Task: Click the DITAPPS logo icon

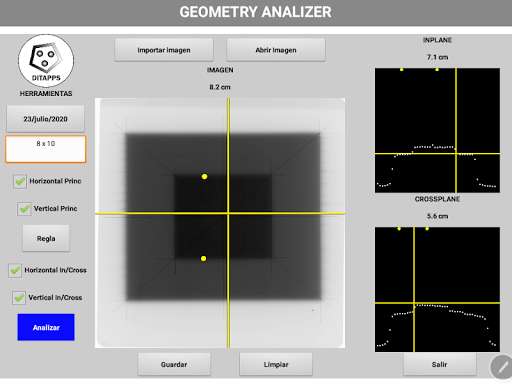Action: pos(46,61)
